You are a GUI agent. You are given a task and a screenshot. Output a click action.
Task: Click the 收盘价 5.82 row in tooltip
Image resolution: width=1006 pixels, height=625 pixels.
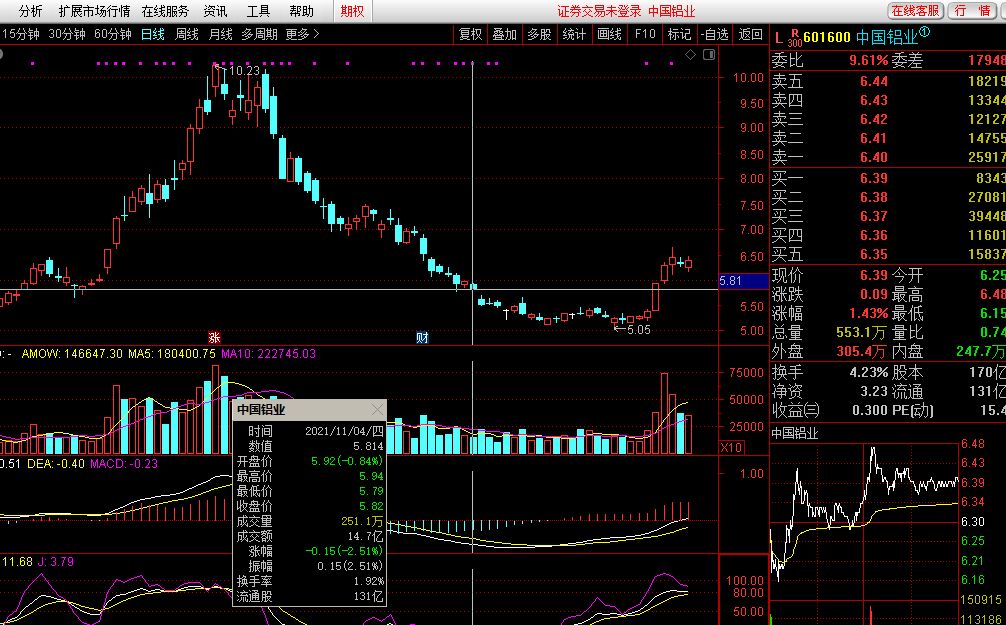coord(310,506)
